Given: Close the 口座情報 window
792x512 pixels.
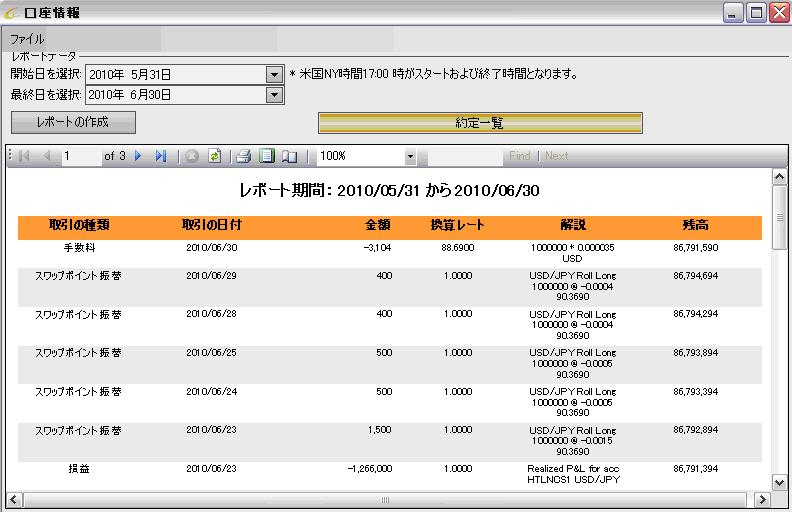Looking at the screenshot, I should [x=779, y=13].
